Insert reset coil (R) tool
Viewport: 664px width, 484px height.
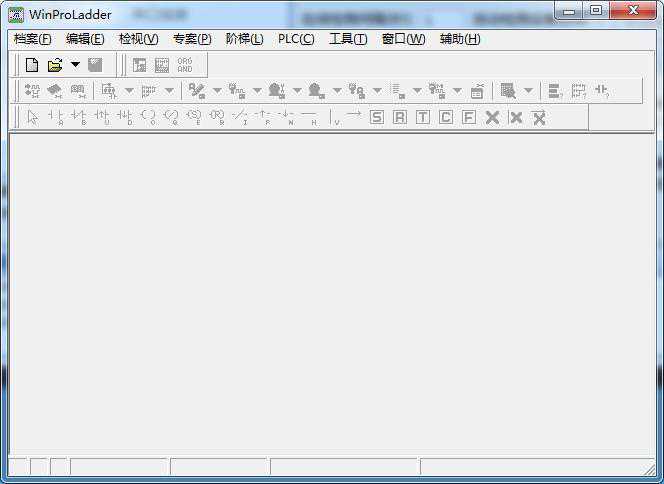pyautogui.click(x=217, y=117)
